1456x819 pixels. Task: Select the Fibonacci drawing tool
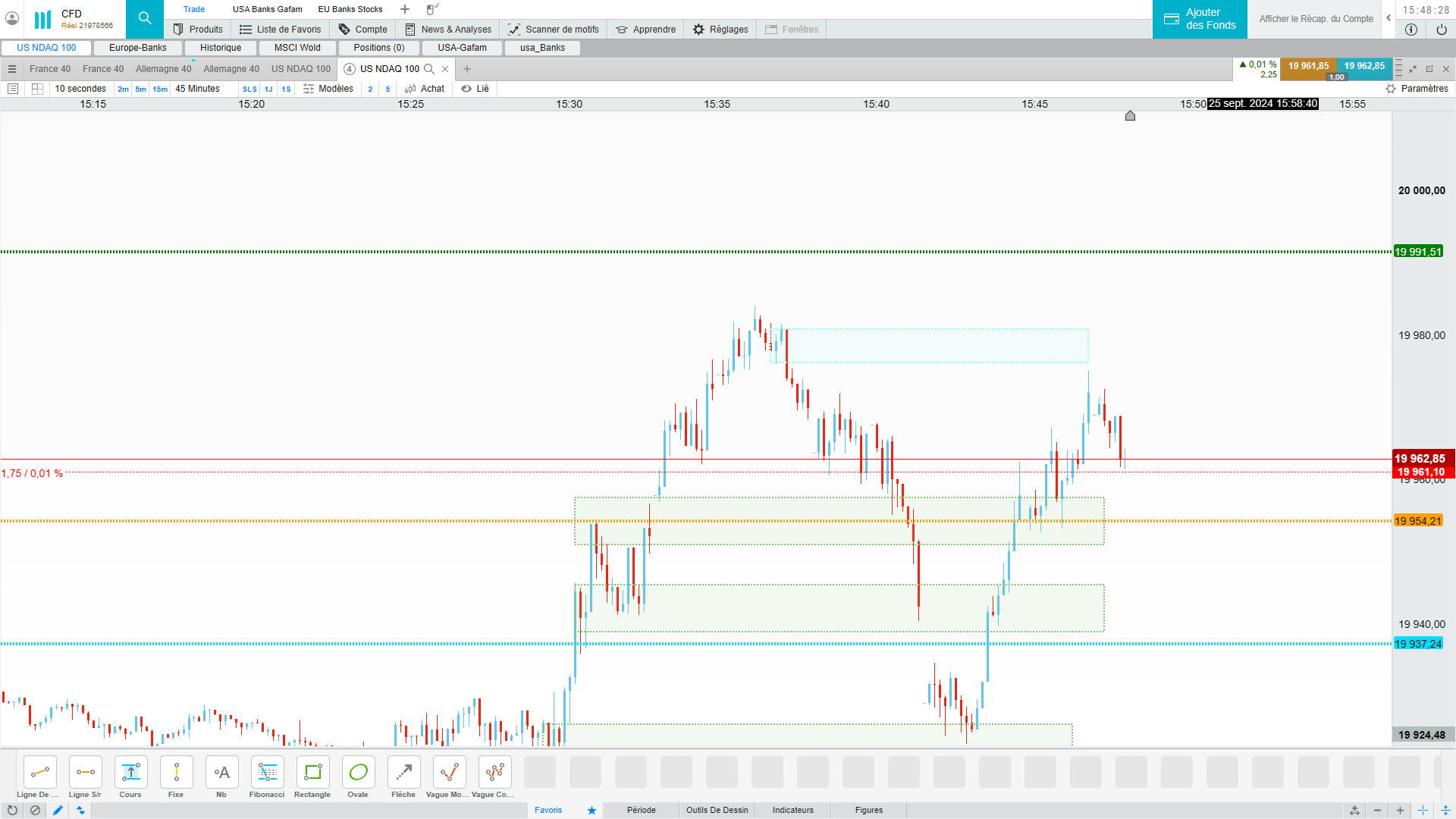(x=267, y=773)
